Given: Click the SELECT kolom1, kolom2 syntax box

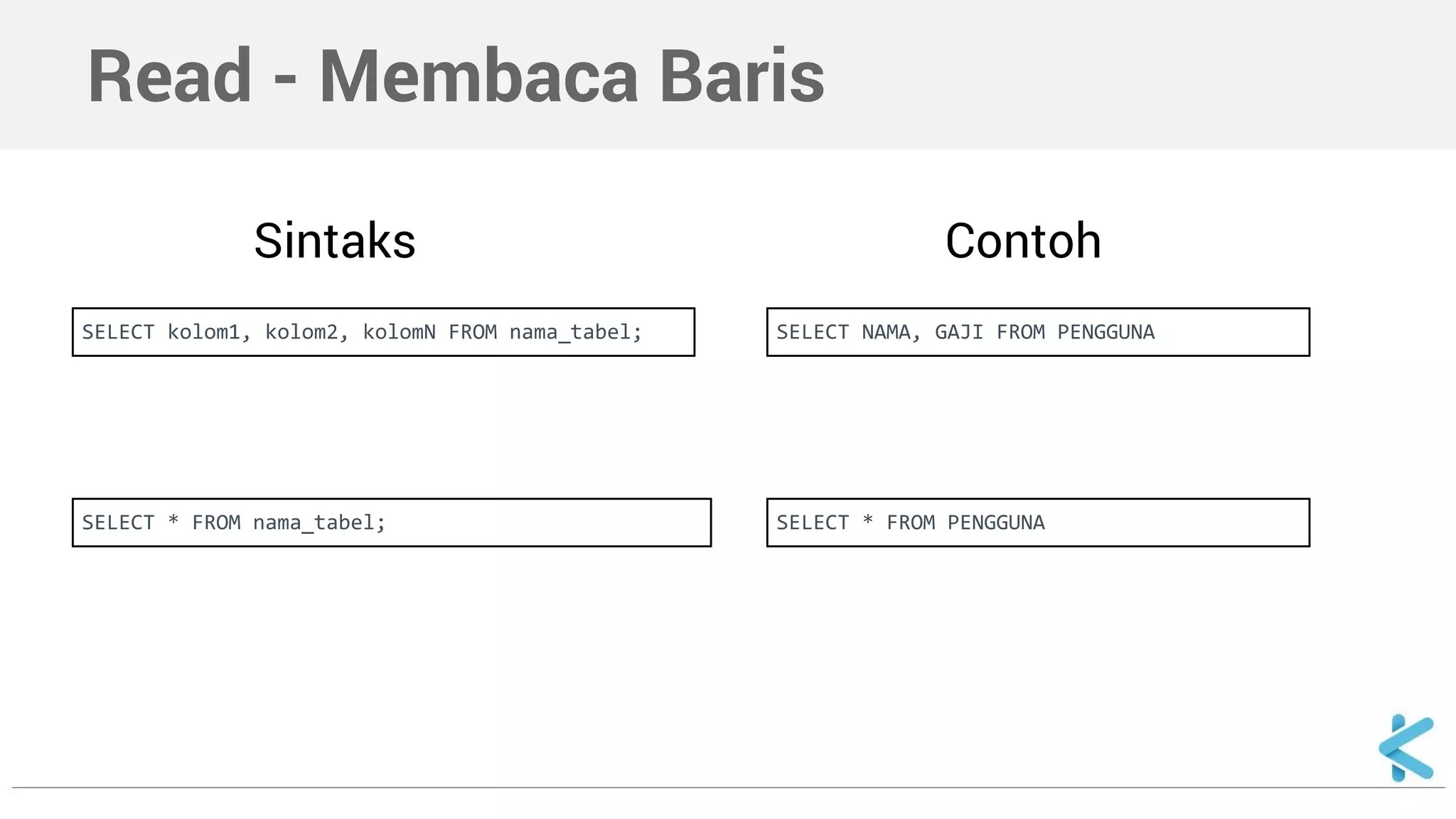Looking at the screenshot, I should point(383,332).
